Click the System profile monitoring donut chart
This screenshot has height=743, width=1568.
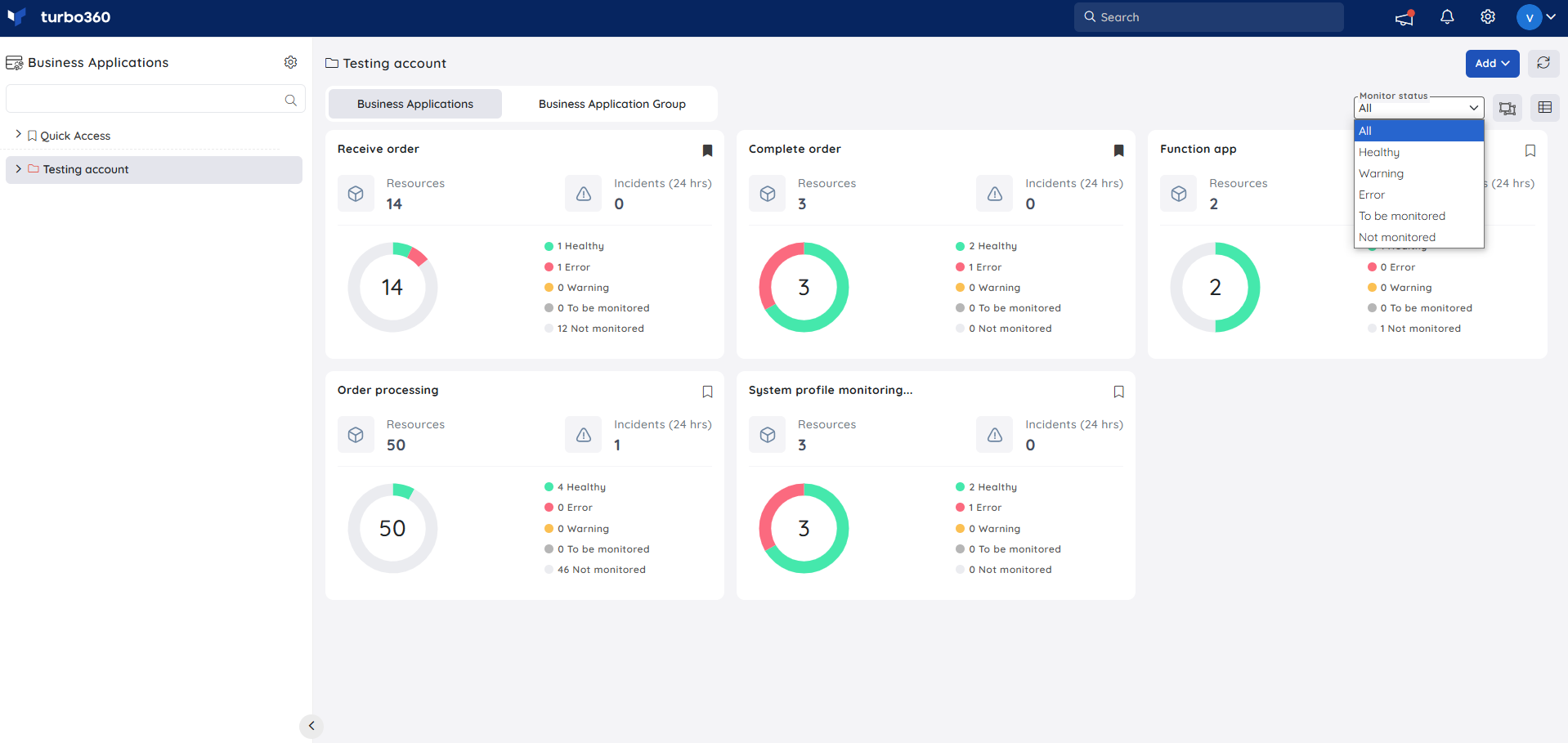[x=804, y=528]
